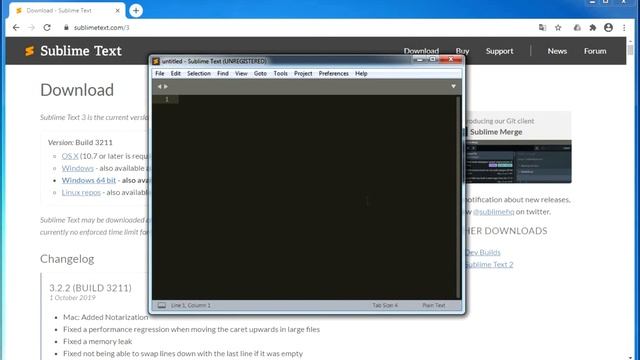Click Support in the website navigation
This screenshot has height=360, width=640.
click(x=500, y=51)
